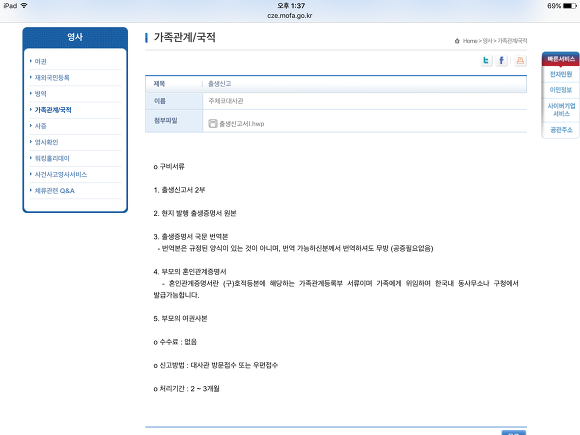
Task: Click the 가족관계/국적 page heading
Action: coord(185,37)
